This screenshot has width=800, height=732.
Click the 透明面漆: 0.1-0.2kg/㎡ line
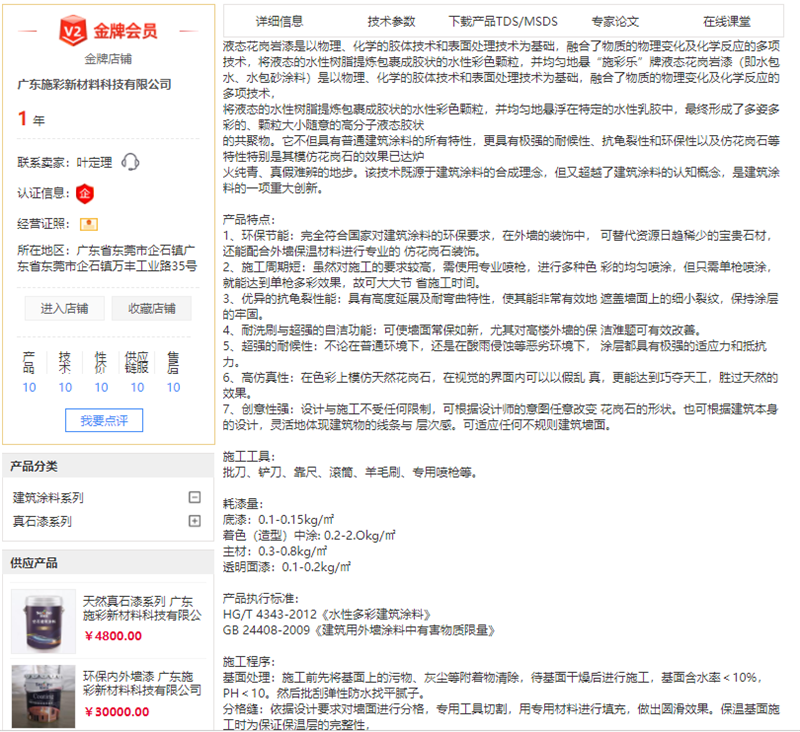click(287, 567)
